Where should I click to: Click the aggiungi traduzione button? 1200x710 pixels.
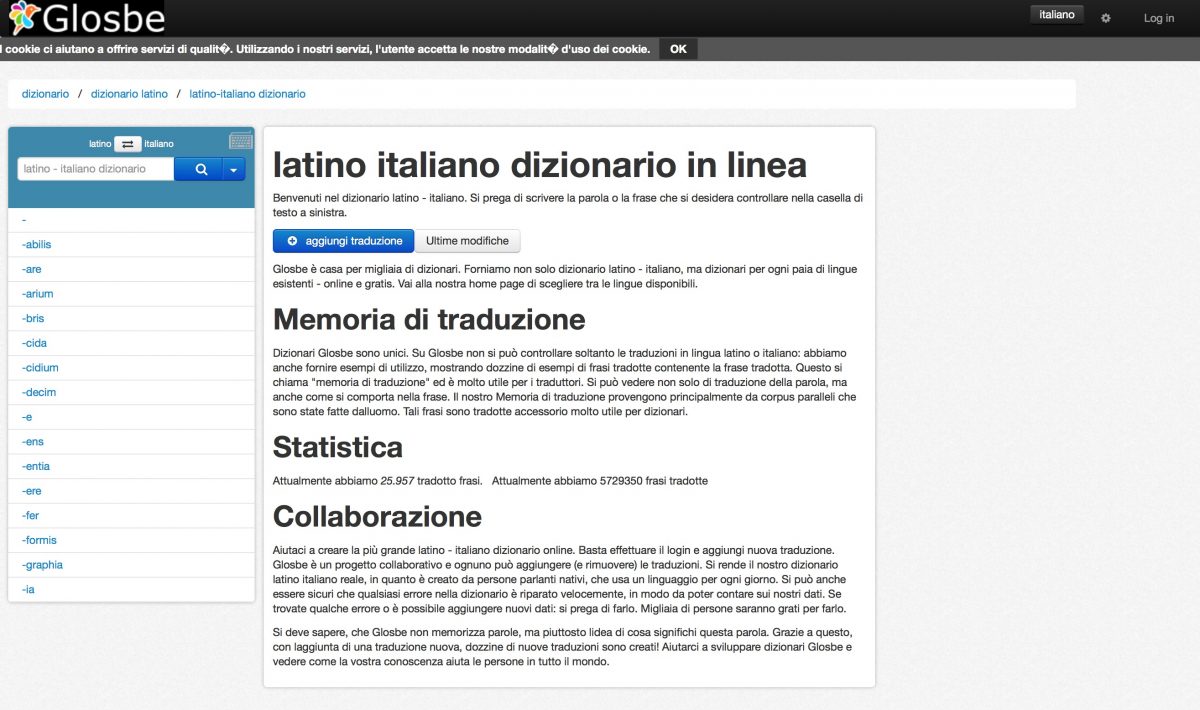343,241
